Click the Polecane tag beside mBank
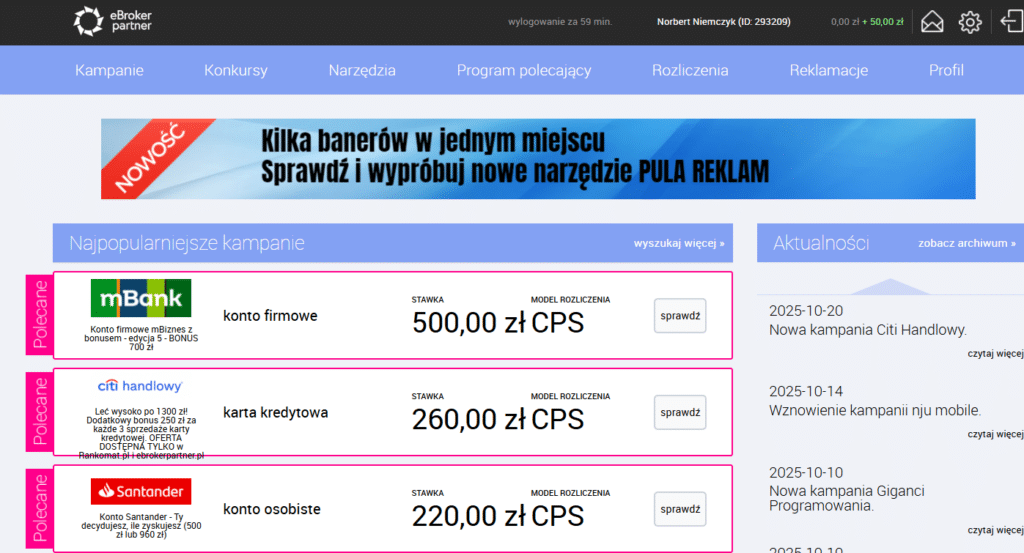Screen dimensions: 1024x553 [39, 315]
